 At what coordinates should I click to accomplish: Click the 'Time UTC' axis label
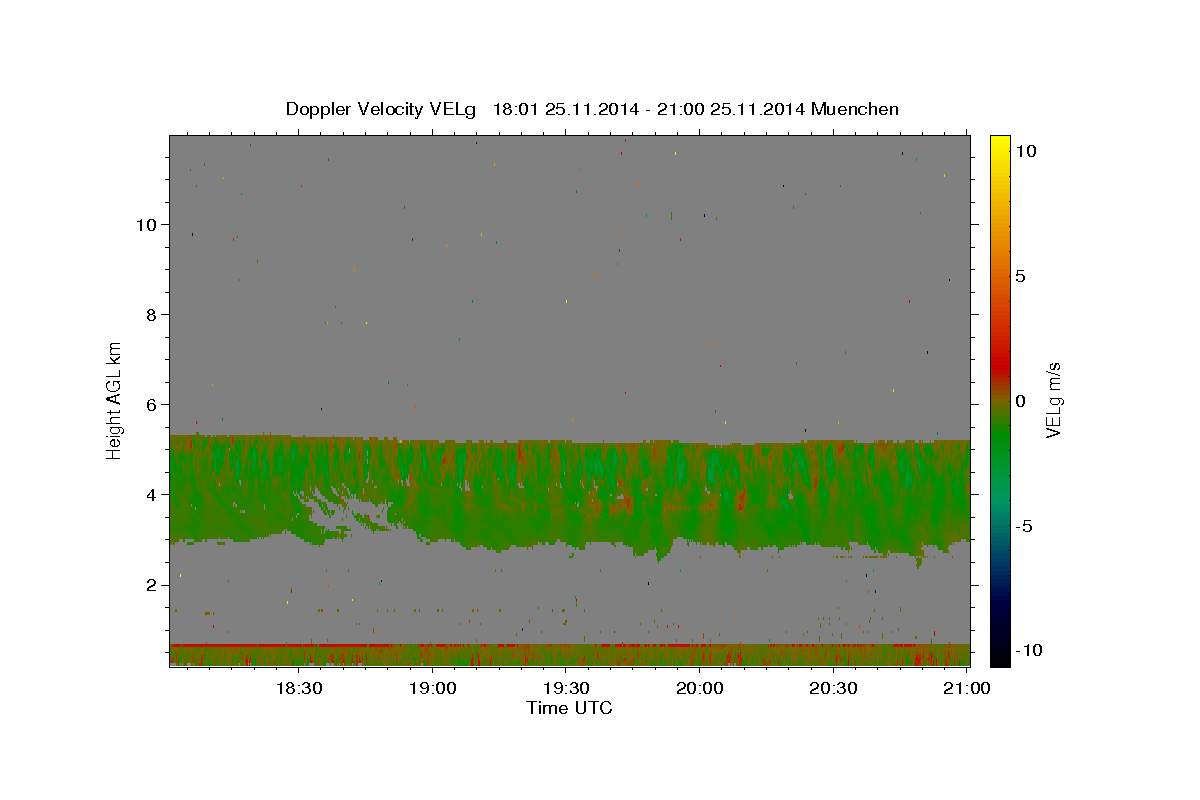(569, 708)
